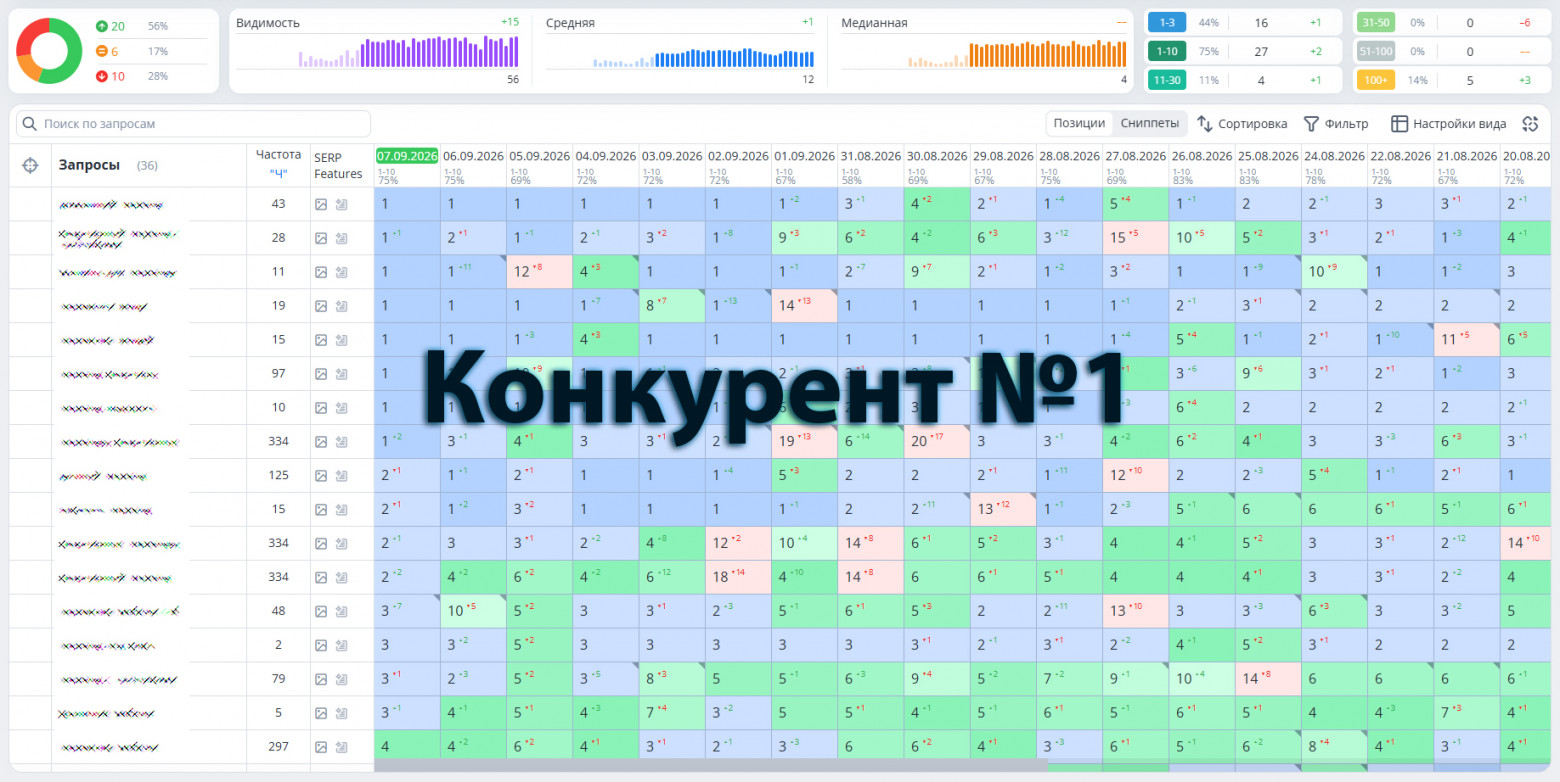
Task: Click the Медианная orange bar chart
Action: click(x=1018, y=54)
